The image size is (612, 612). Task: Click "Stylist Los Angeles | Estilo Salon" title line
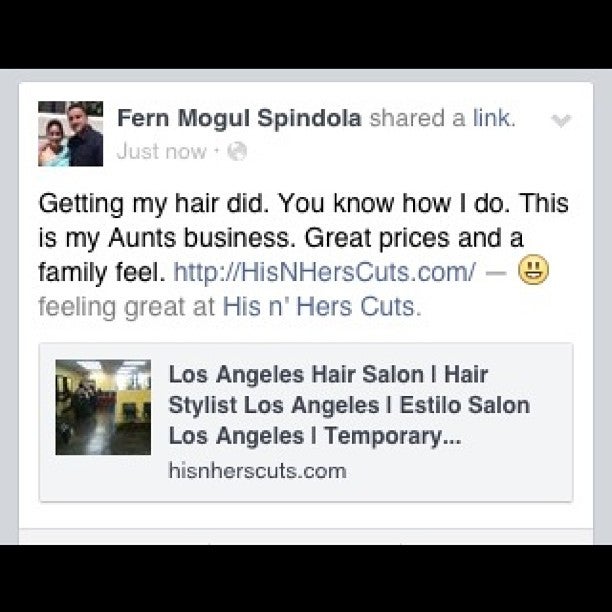349,405
